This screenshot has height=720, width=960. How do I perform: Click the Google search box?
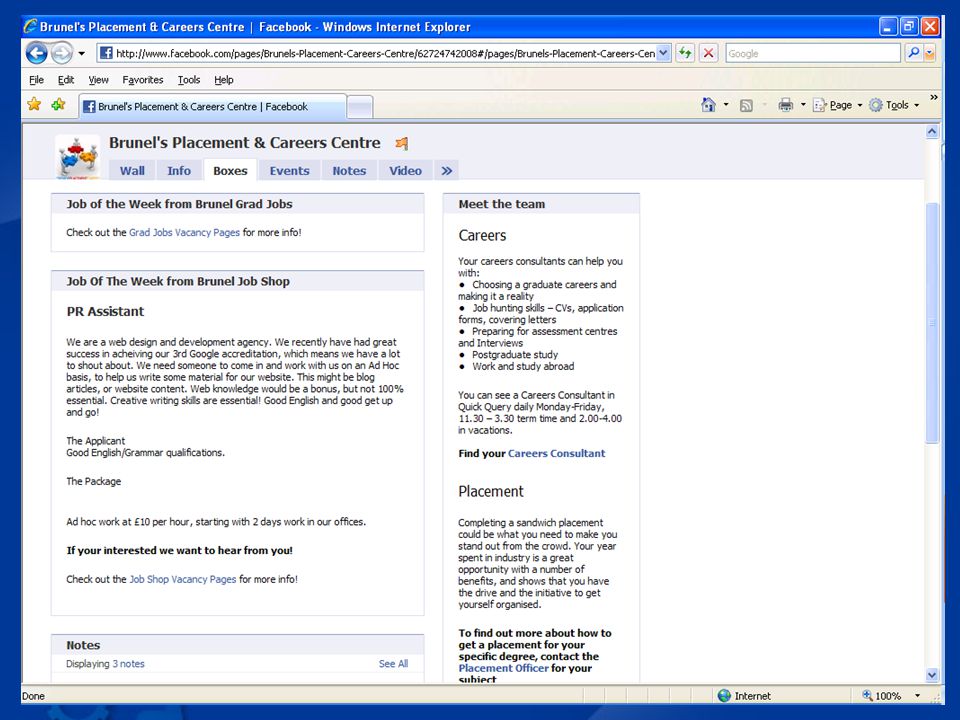point(812,53)
